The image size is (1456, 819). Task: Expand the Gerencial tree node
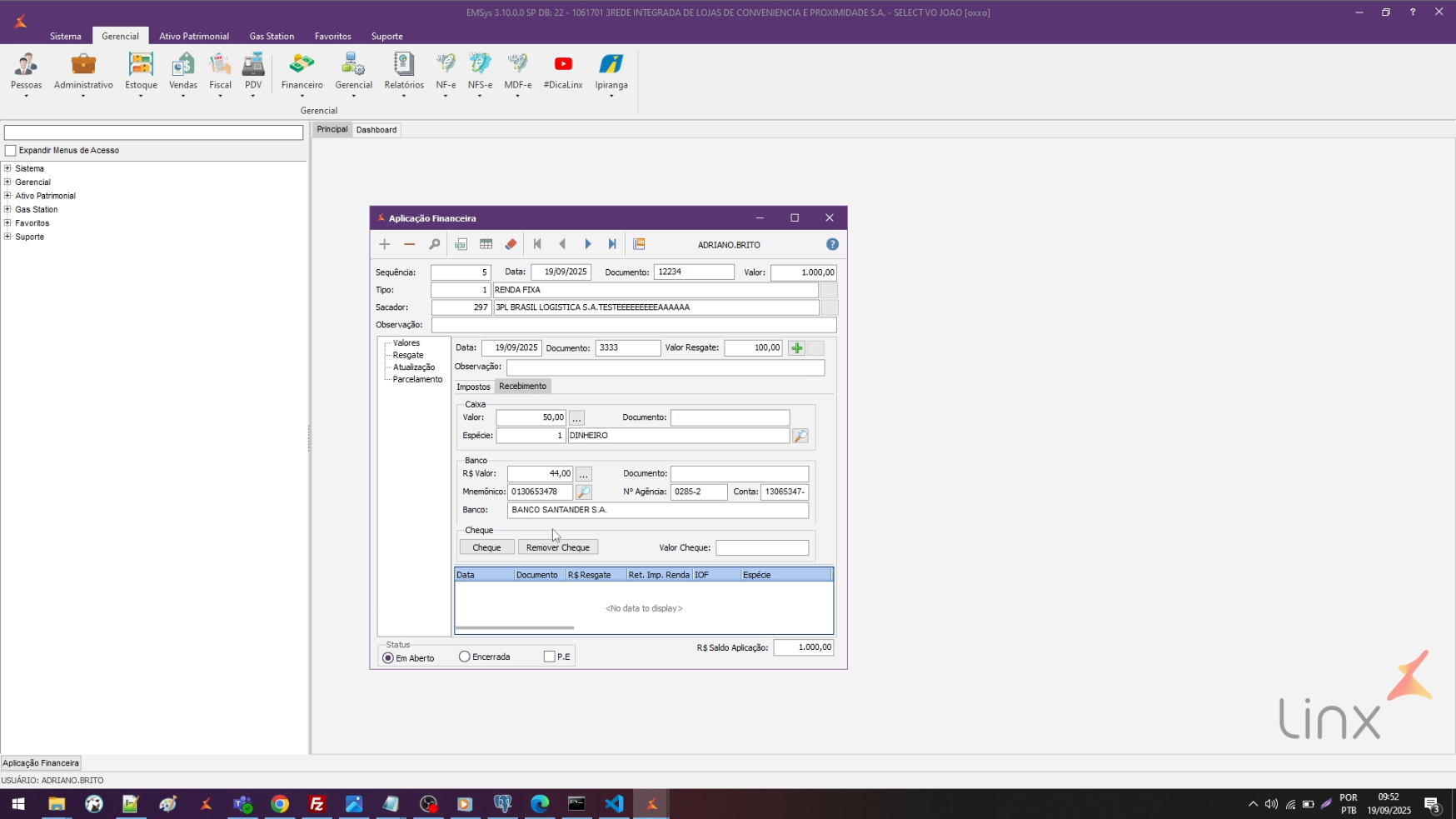[7, 182]
